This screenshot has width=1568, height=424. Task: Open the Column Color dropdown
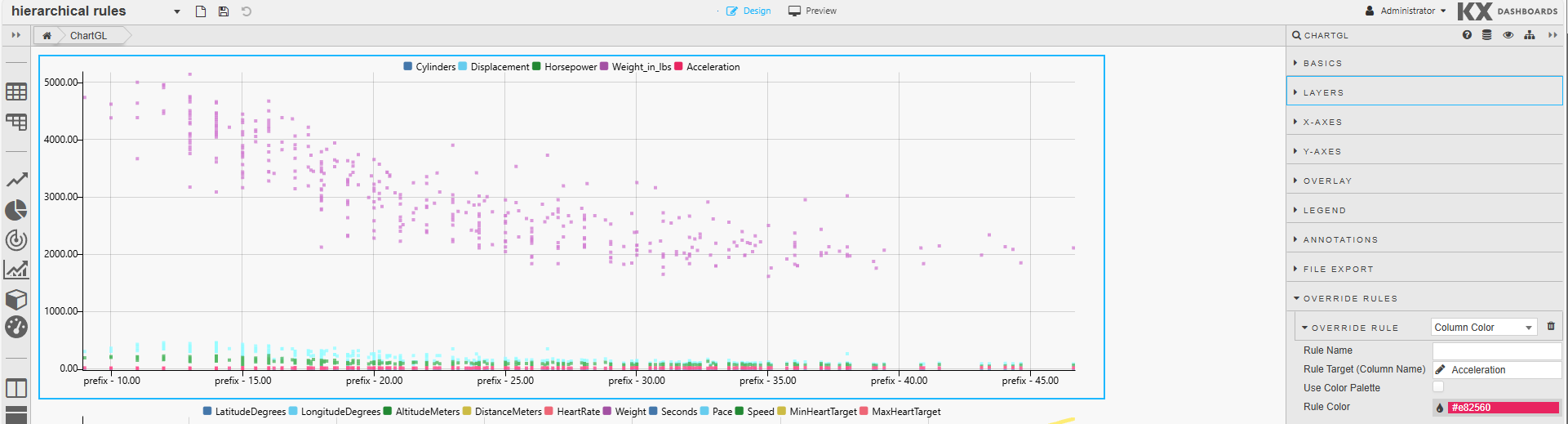coord(1483,328)
